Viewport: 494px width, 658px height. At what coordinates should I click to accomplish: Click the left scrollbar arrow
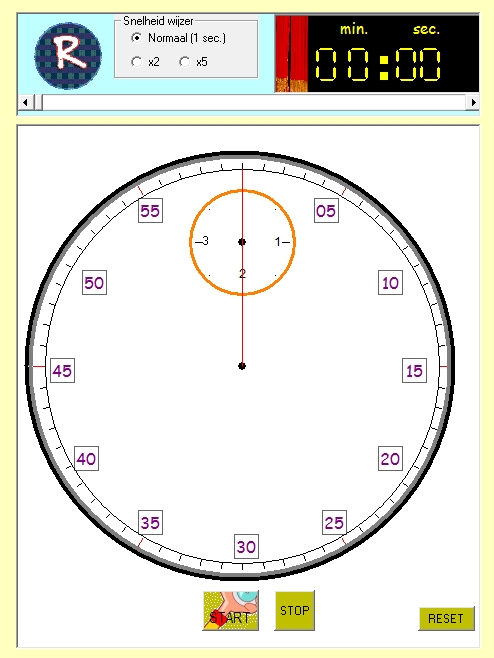click(26, 102)
